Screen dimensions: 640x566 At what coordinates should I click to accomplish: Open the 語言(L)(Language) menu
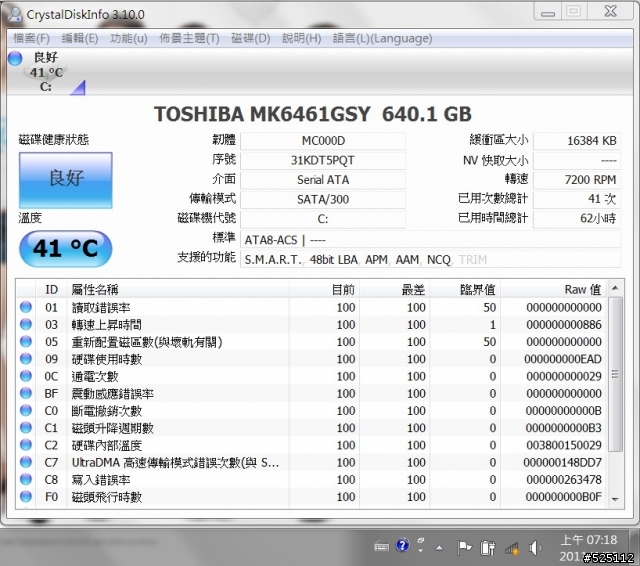coord(382,38)
